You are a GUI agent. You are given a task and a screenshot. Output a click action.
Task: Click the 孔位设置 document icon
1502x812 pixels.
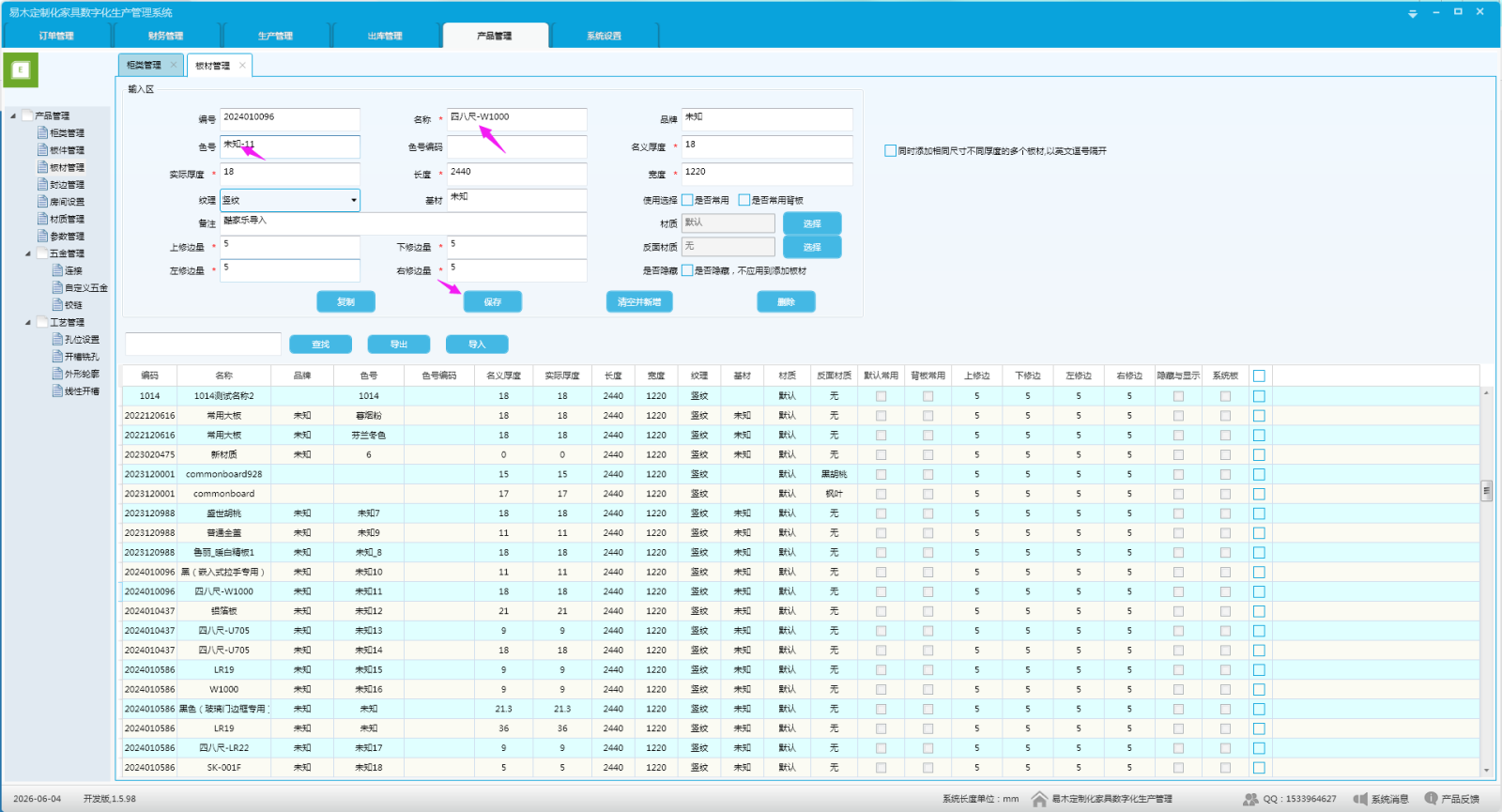click(x=57, y=339)
